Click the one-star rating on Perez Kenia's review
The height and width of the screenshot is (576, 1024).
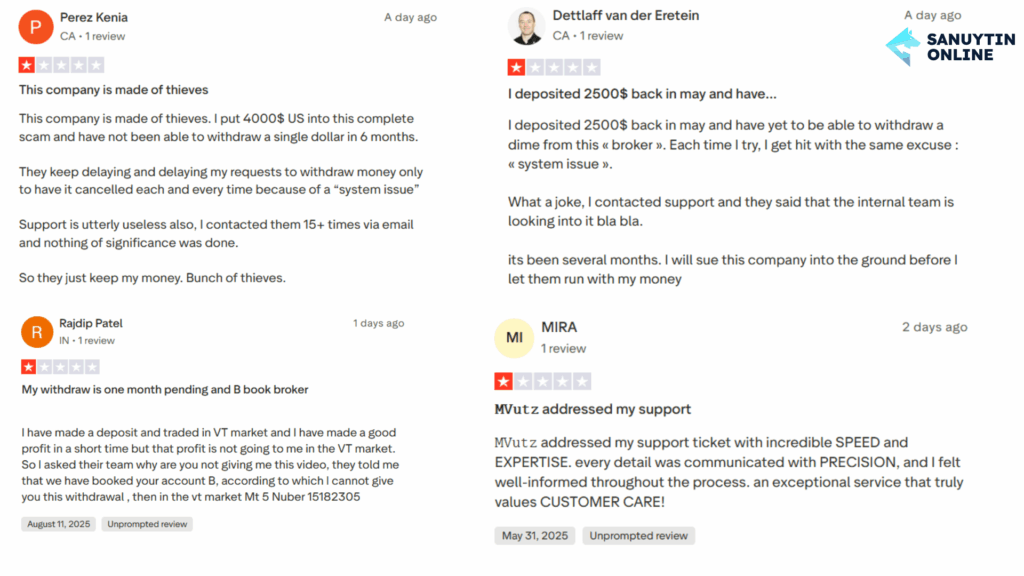tap(61, 65)
